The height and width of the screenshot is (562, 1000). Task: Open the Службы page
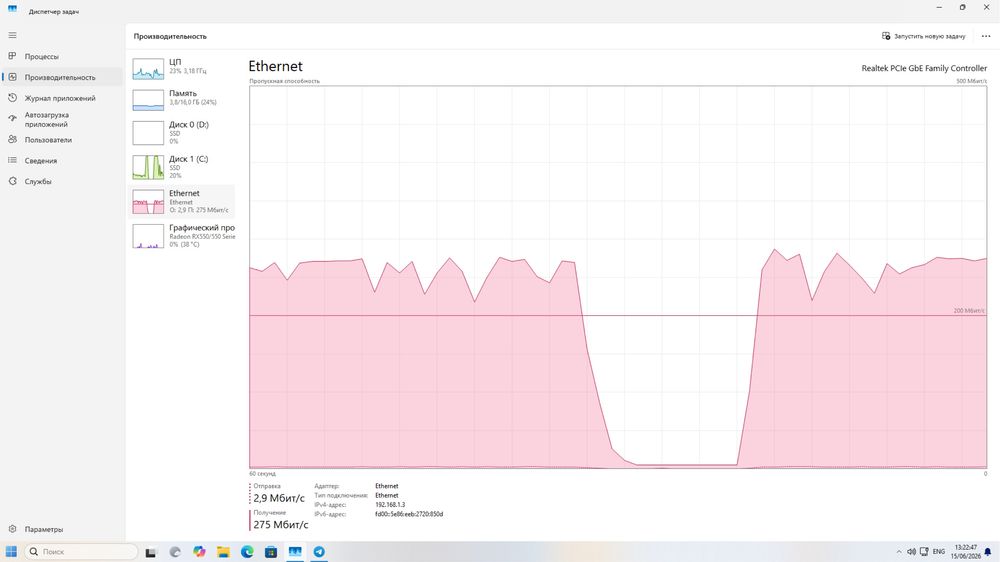click(62, 181)
